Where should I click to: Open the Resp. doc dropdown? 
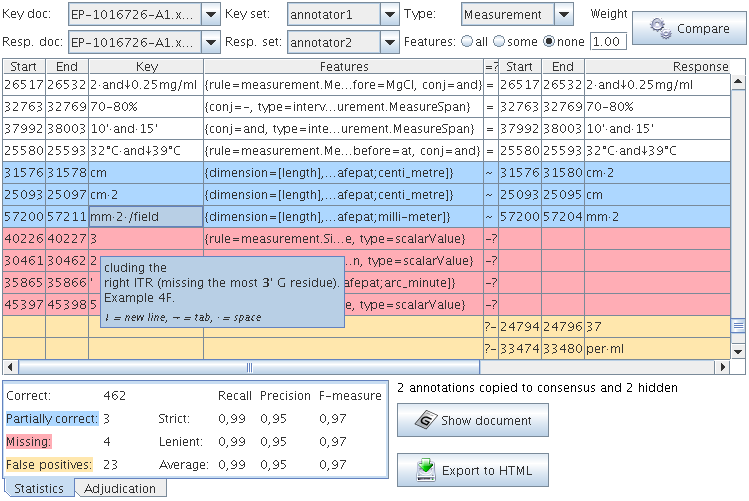coord(210,42)
